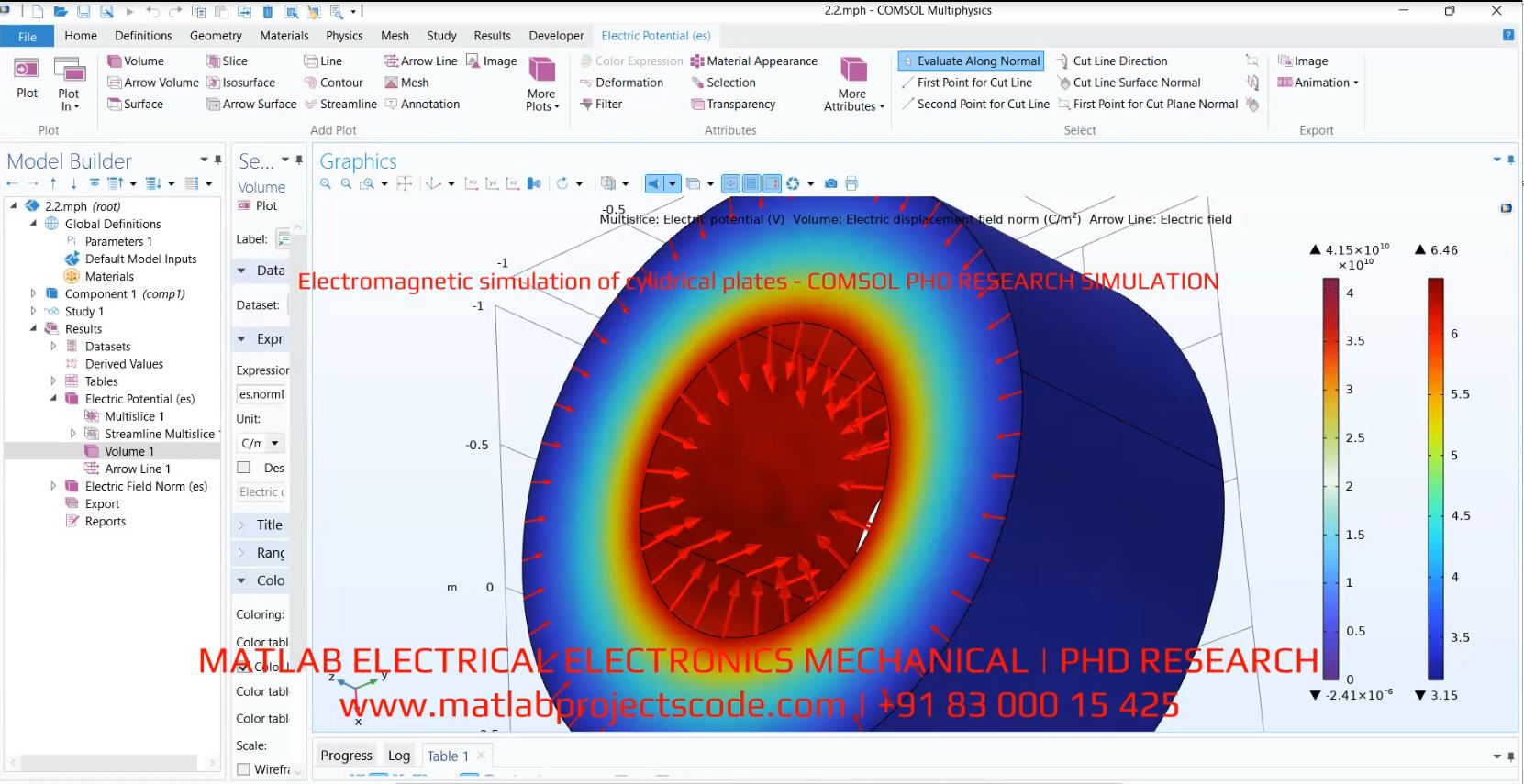
Task: Open Material Appearance attribute
Action: click(753, 61)
